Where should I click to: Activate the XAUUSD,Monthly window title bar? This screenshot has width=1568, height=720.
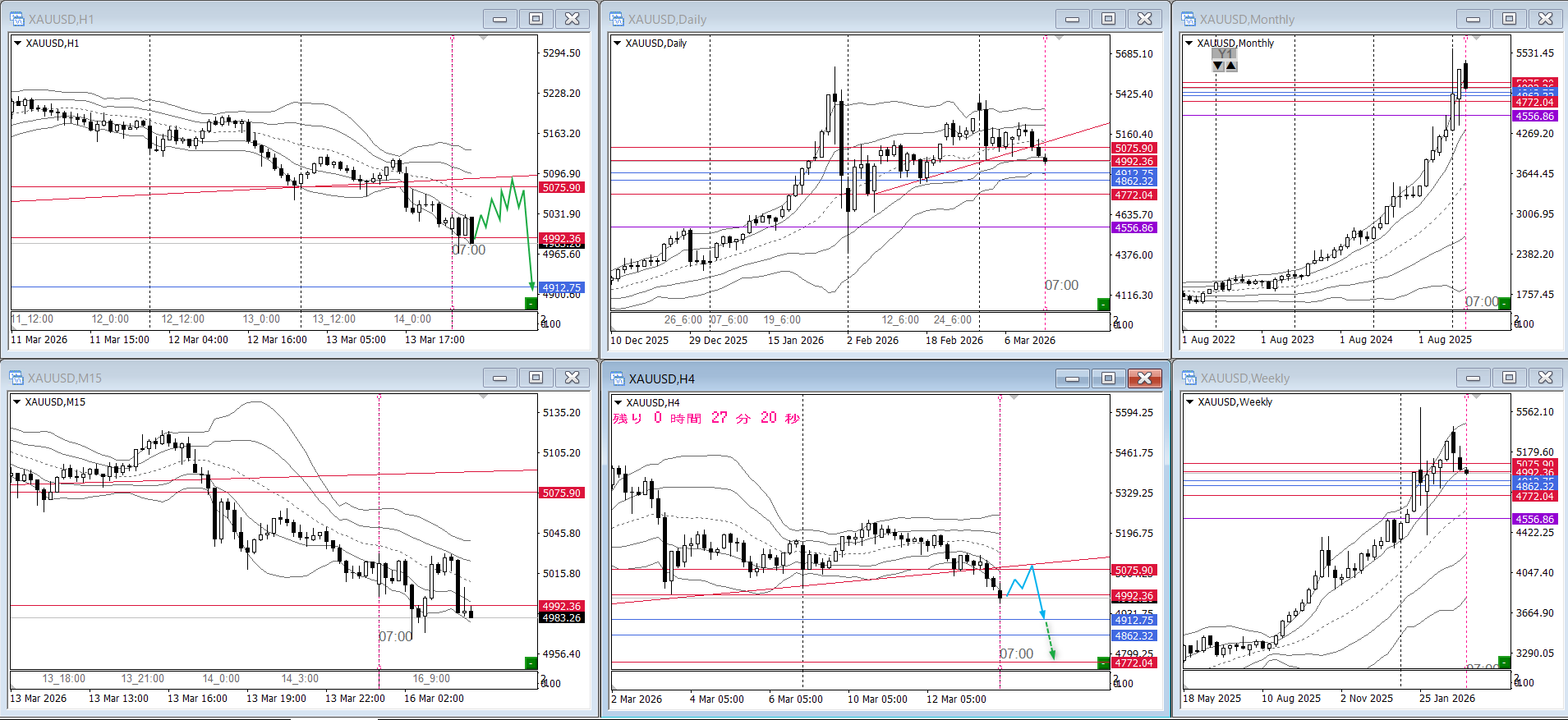[1314, 19]
